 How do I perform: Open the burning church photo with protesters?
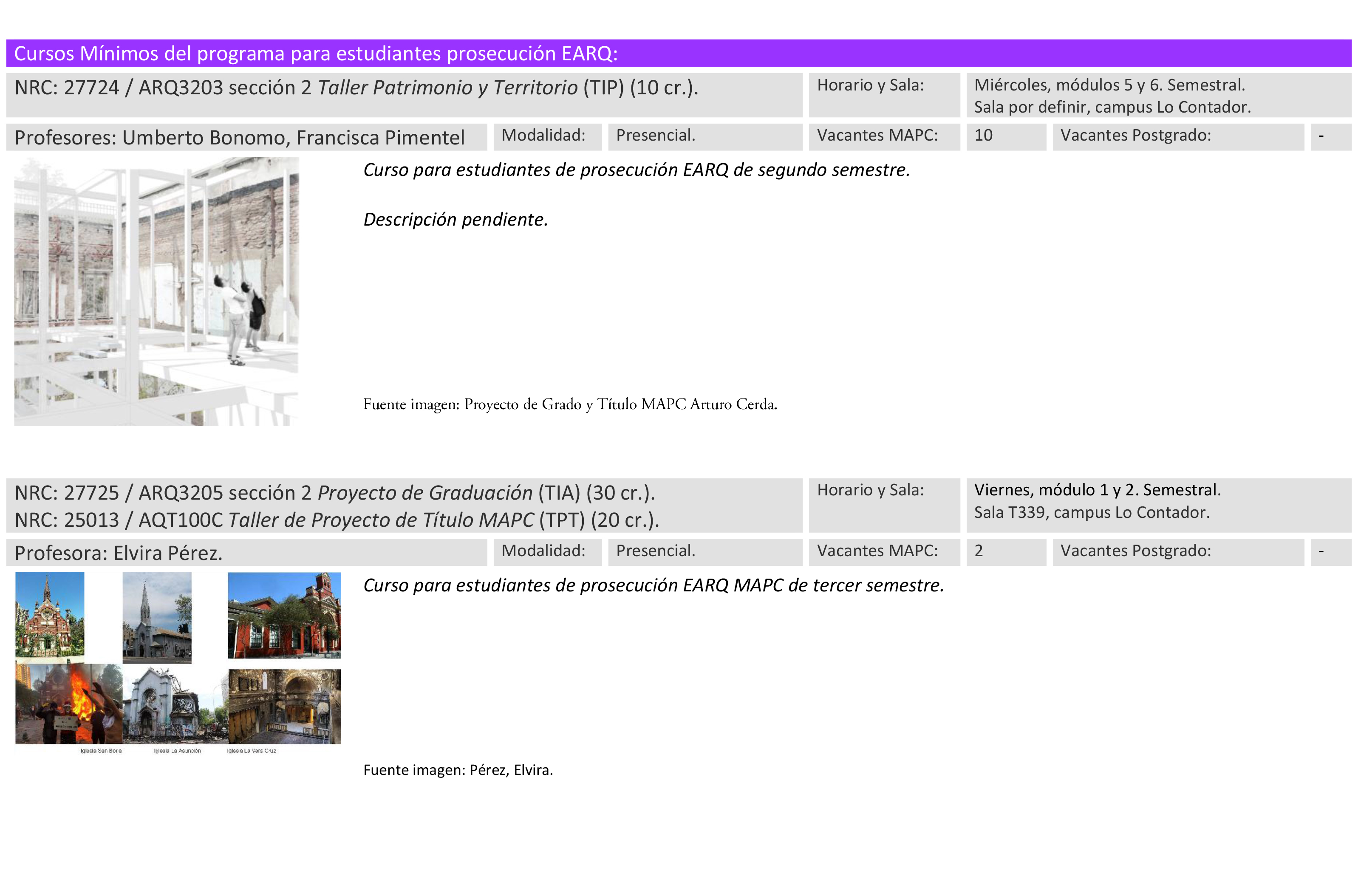(x=68, y=704)
